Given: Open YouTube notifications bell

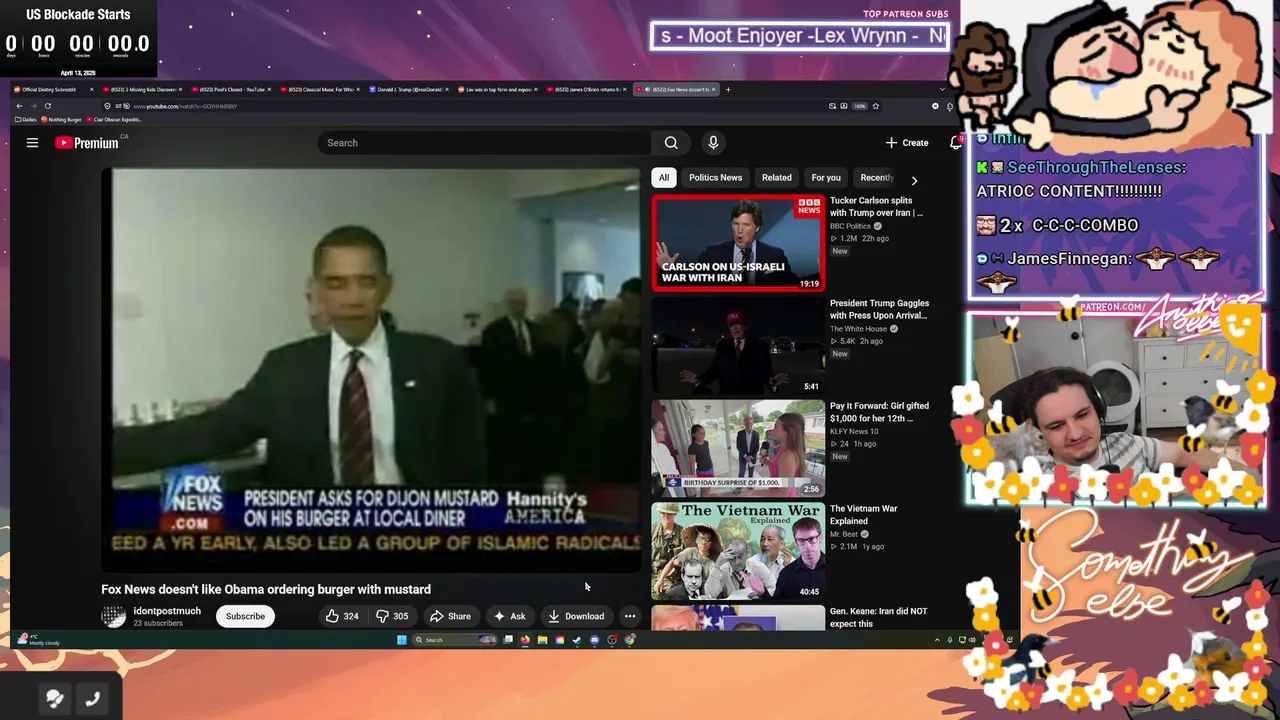Looking at the screenshot, I should pos(956,143).
